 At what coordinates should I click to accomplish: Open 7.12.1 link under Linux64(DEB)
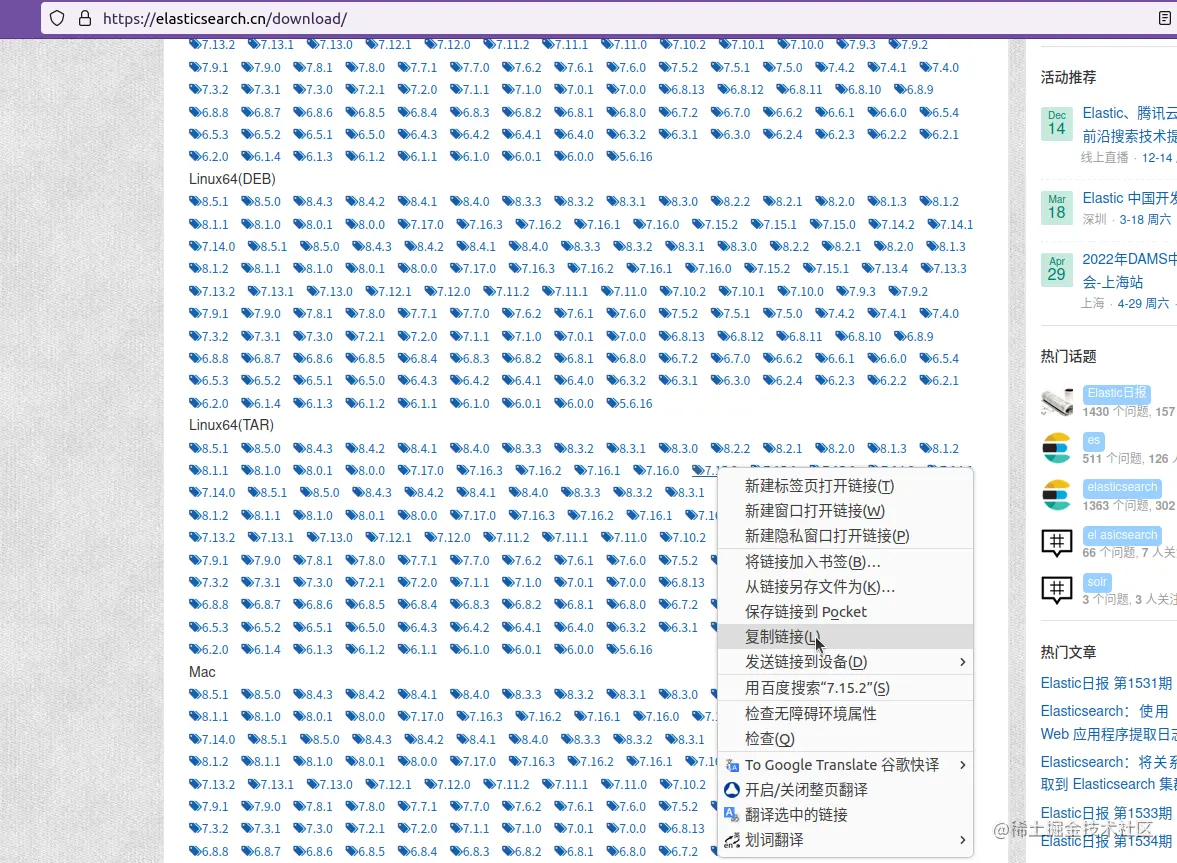388,291
